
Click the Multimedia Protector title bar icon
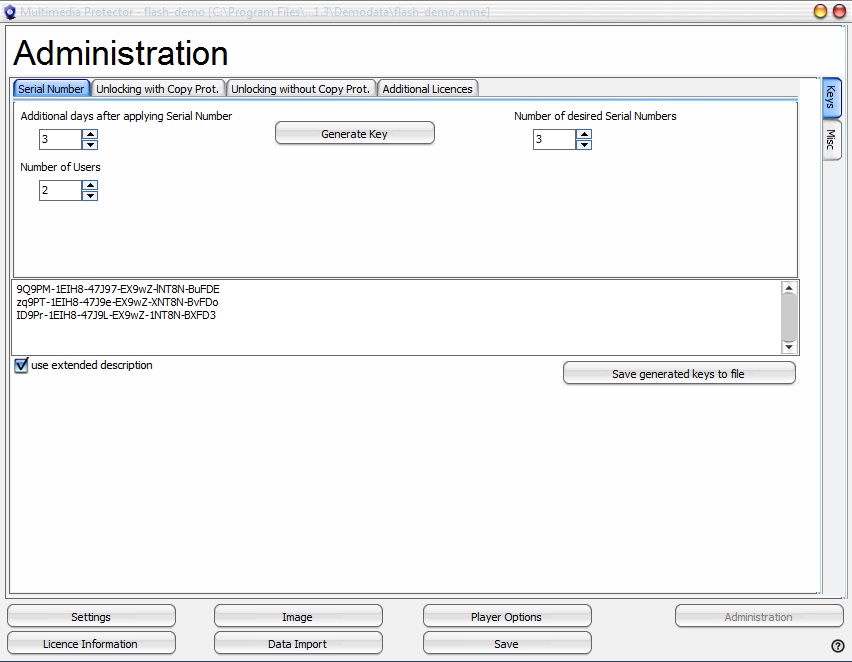[x=10, y=11]
